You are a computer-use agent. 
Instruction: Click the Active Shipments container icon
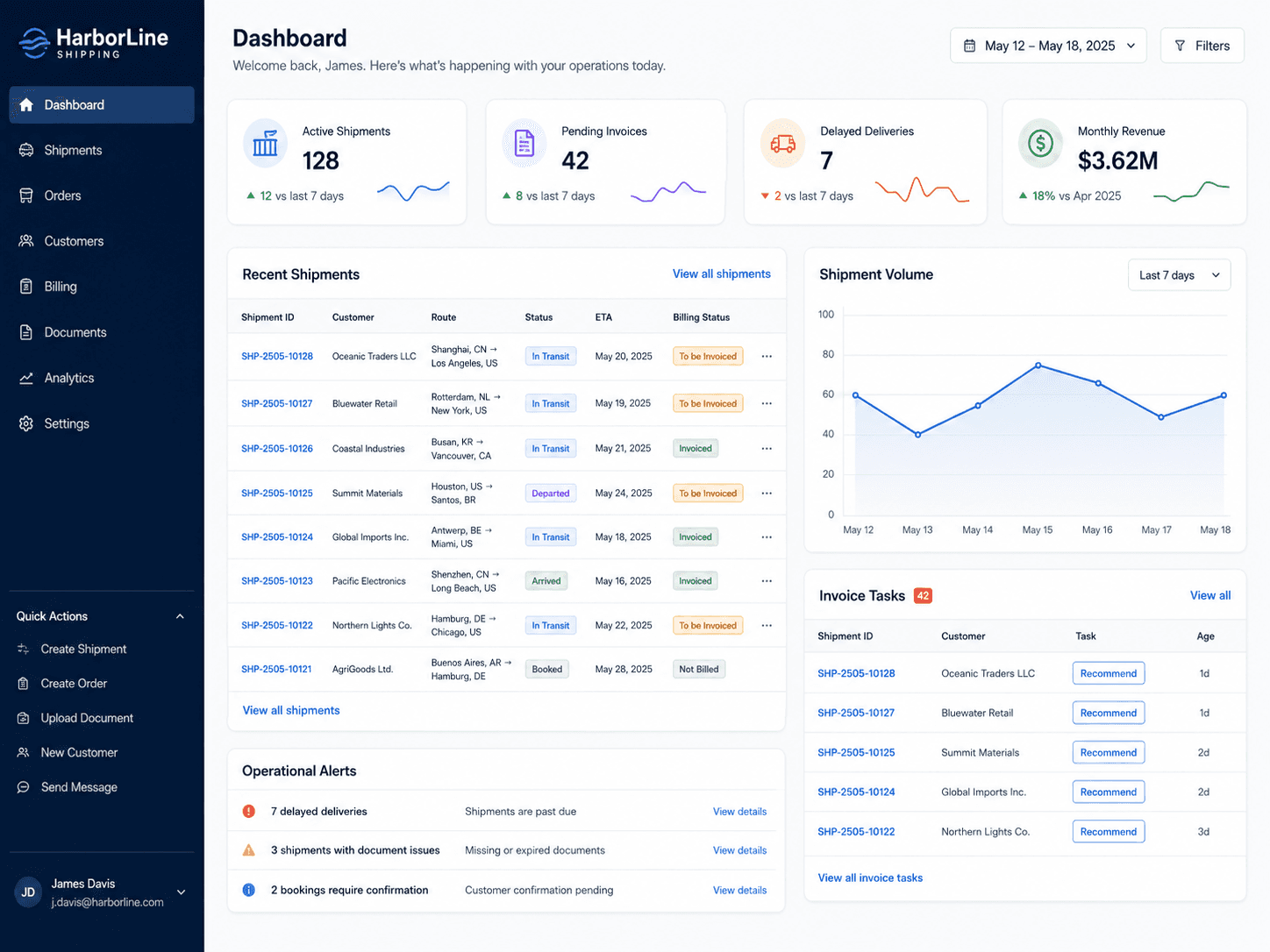(x=265, y=143)
